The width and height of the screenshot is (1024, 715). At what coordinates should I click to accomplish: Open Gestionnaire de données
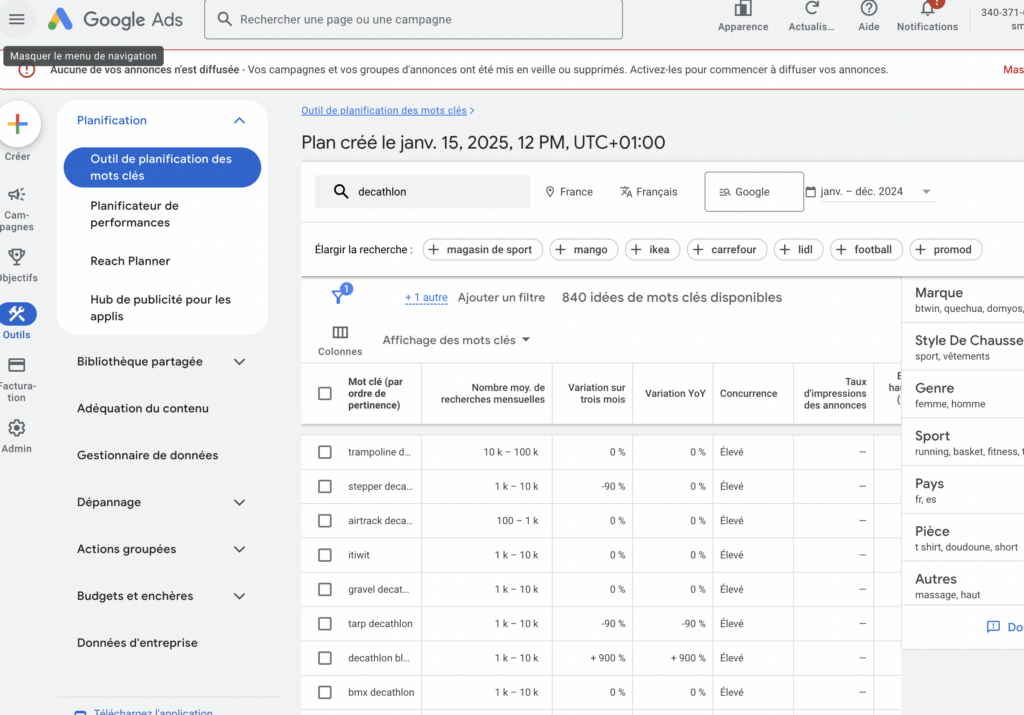click(x=148, y=455)
